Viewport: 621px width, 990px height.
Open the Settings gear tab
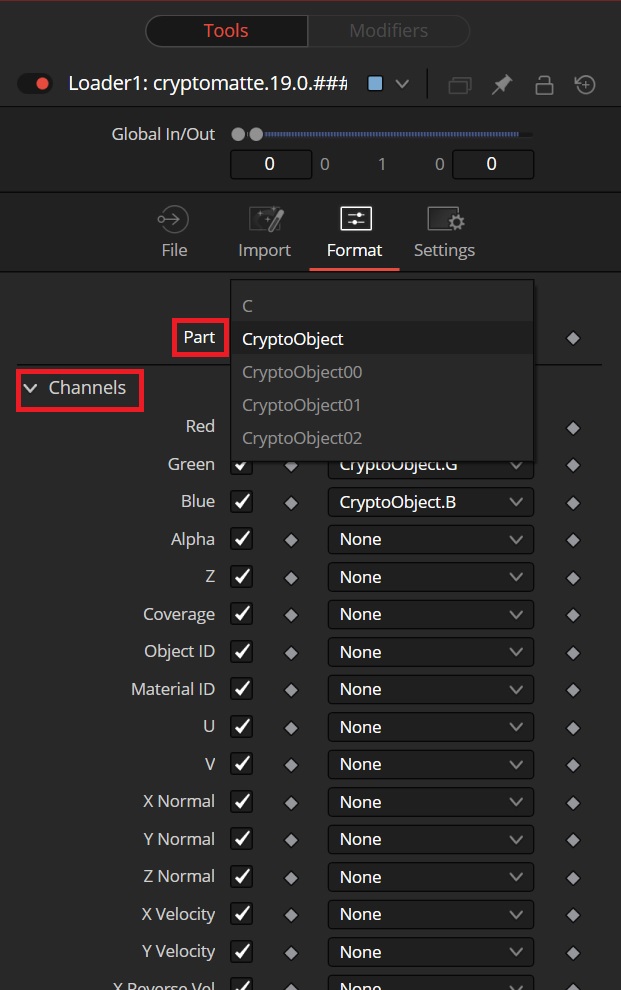point(445,220)
